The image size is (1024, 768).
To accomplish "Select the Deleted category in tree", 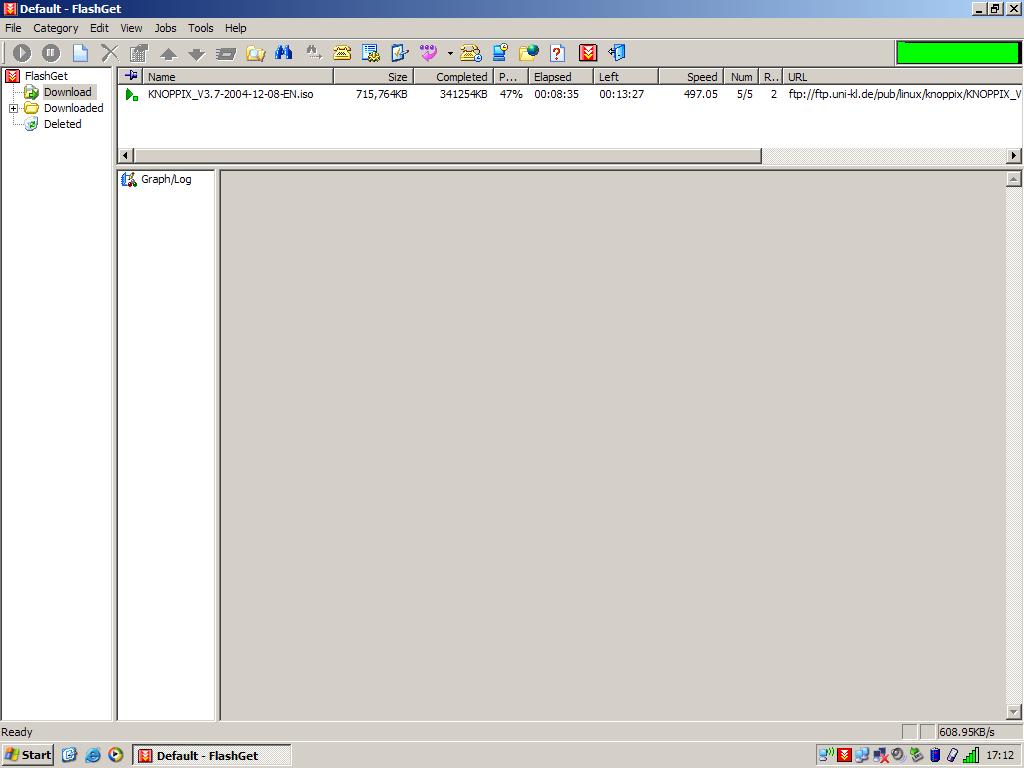I will (62, 124).
